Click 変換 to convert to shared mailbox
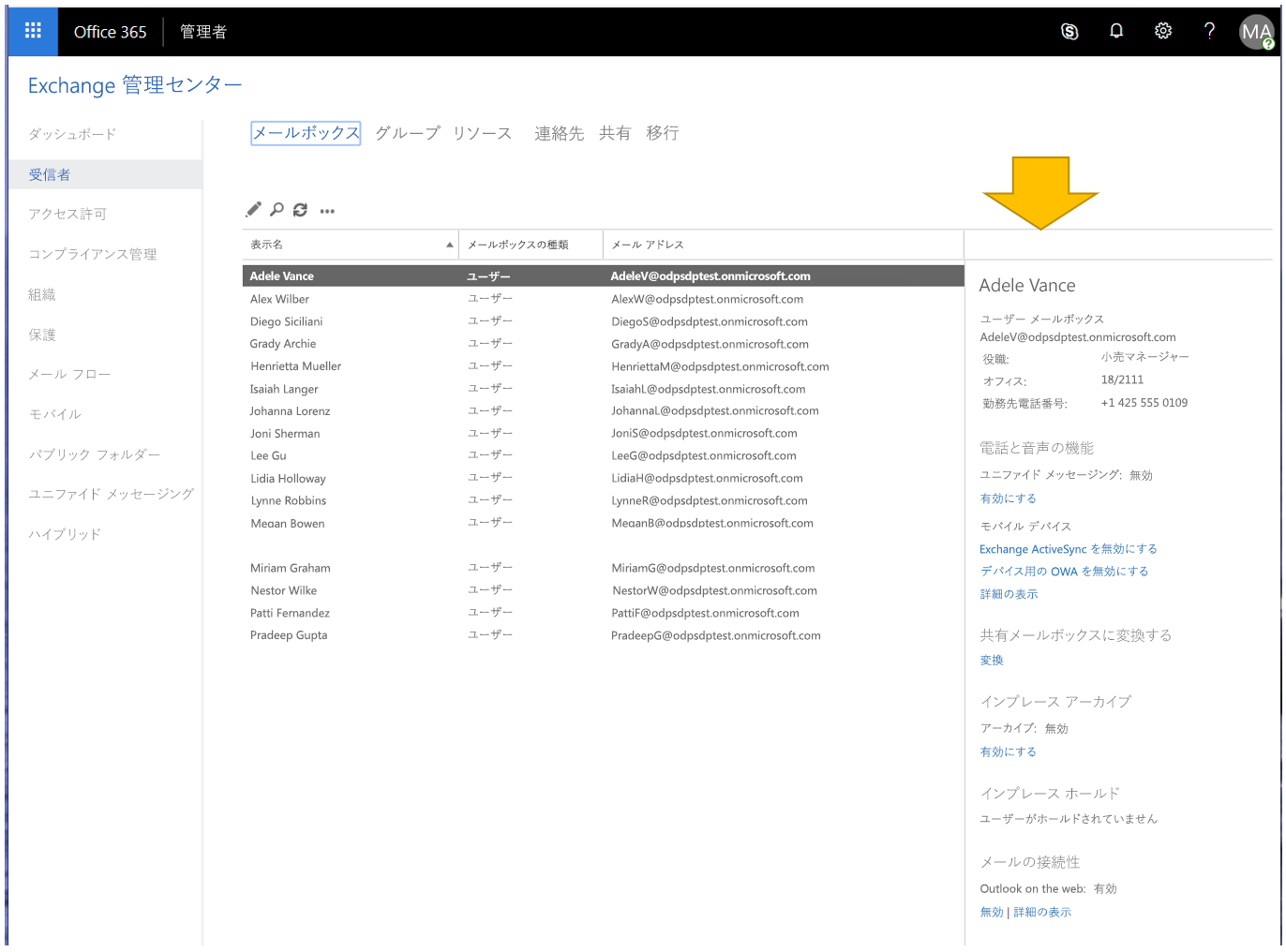This screenshot has width=1286, height=952. [x=992, y=661]
